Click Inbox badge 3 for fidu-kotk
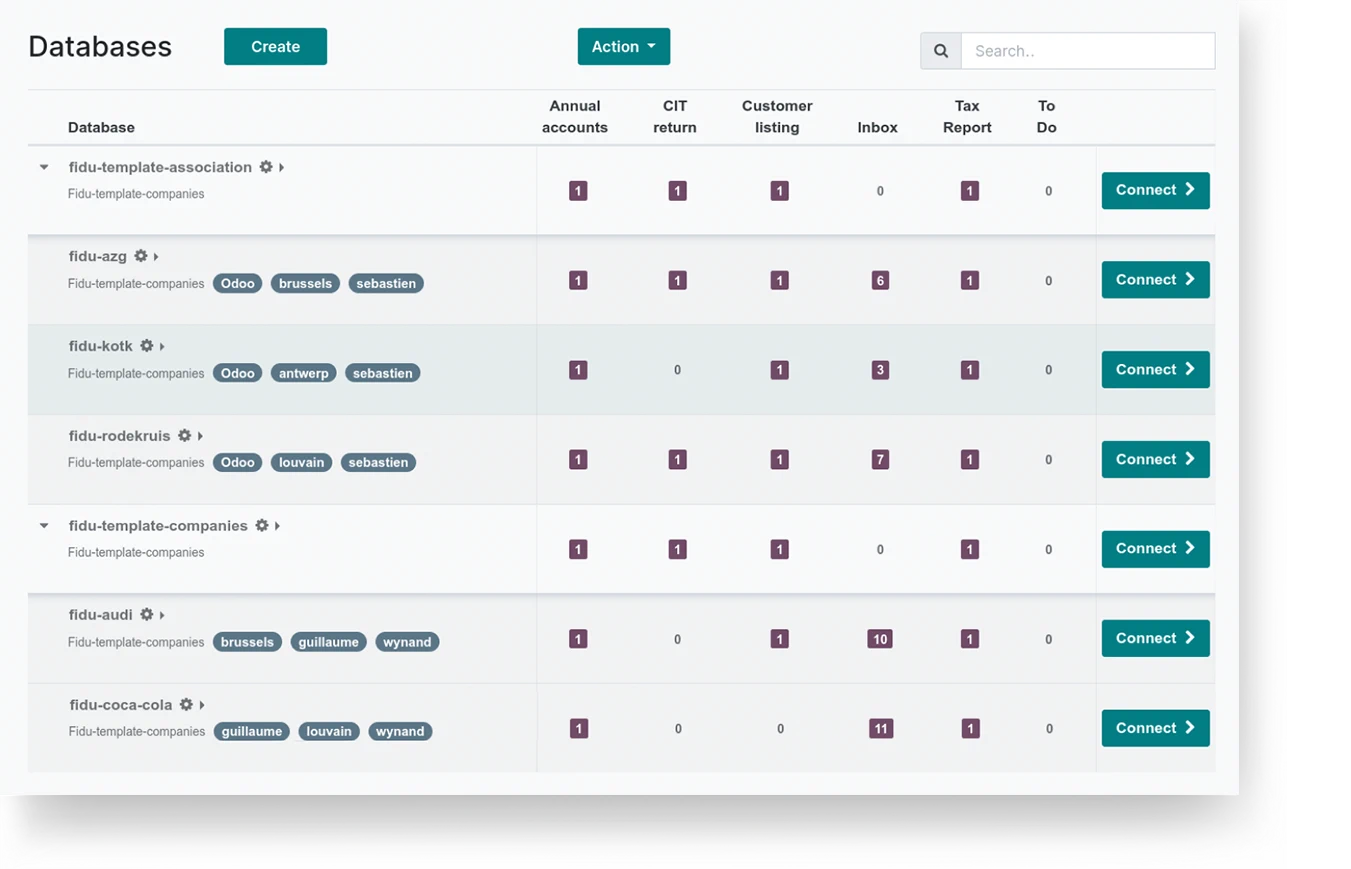This screenshot has height=869, width=1351. (880, 370)
